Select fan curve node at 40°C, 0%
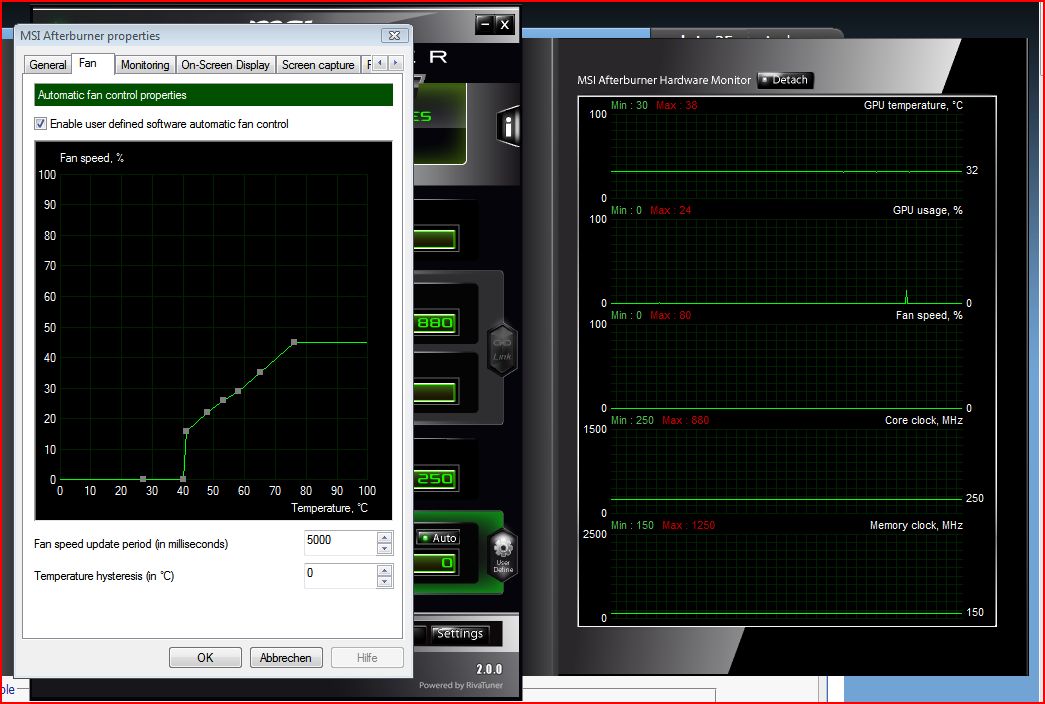Screen dimensions: 1045x704 point(183,479)
